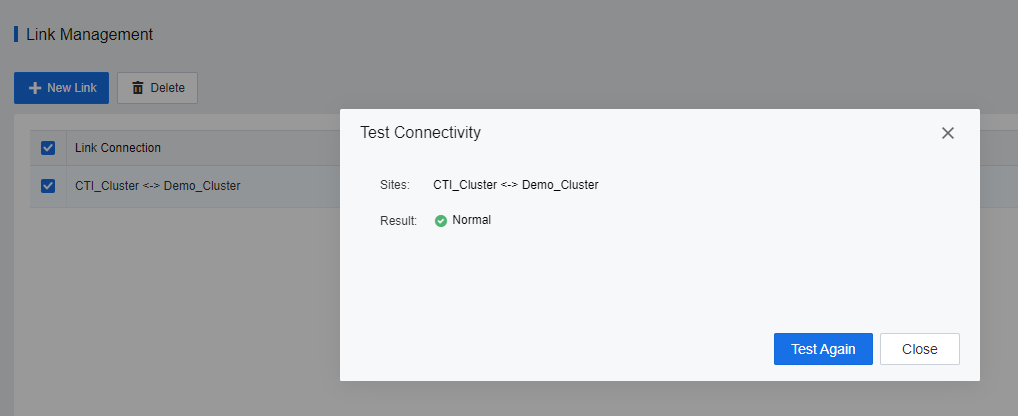Click the trash can icon on Delete
The width and height of the screenshot is (1018, 416).
tap(138, 88)
